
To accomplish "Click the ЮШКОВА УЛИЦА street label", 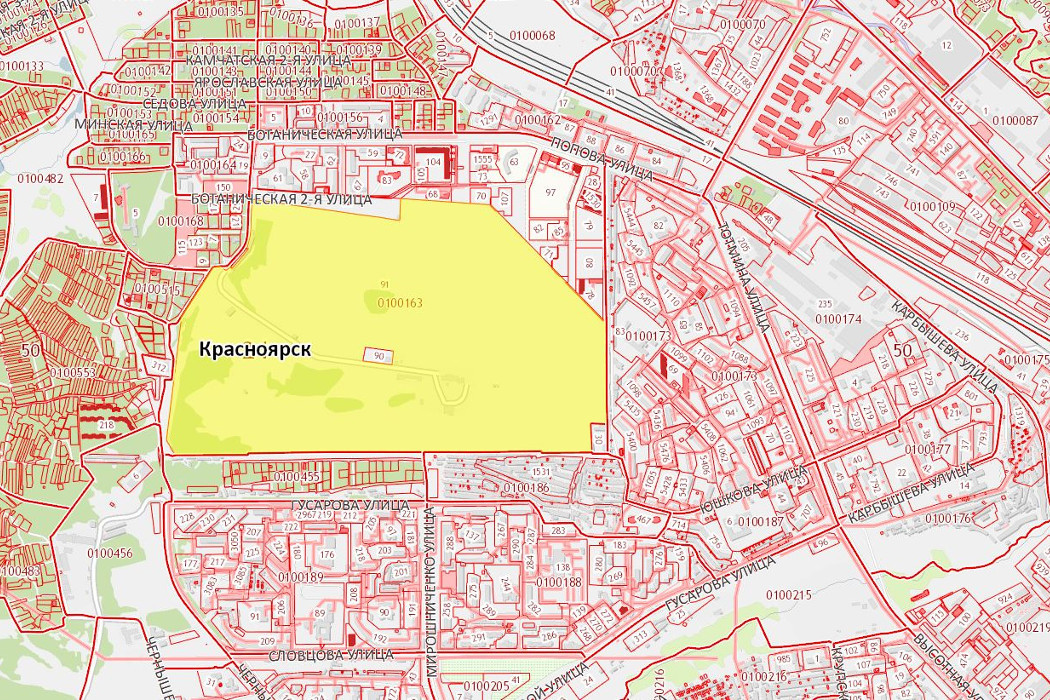I will click(x=752, y=491).
